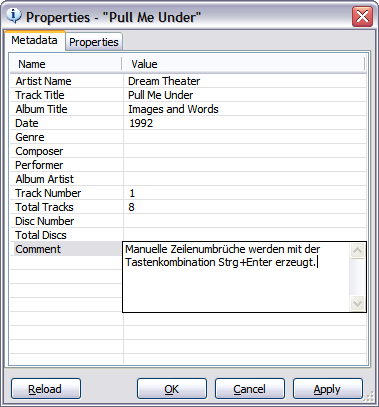Viewport: 379px width, 407px height.
Task: Select the highlighted Comment row label
Action: point(38,249)
